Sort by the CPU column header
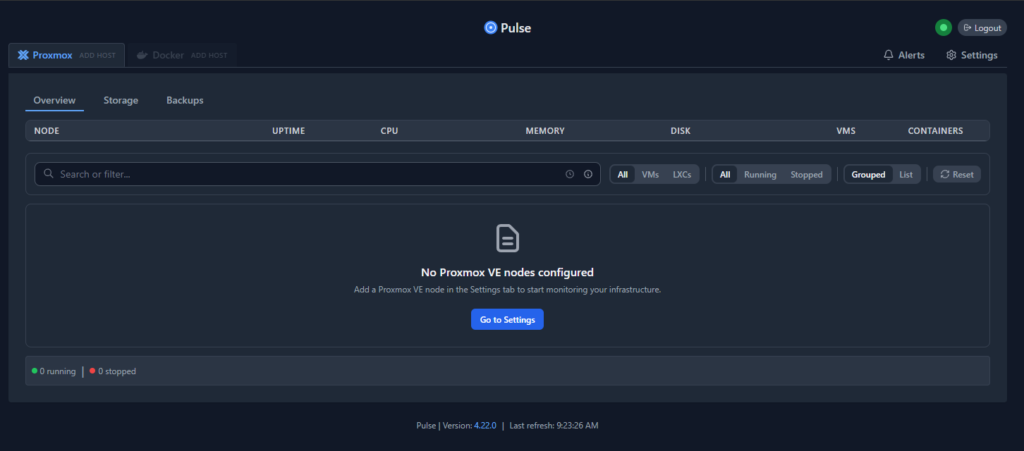This screenshot has height=451, width=1024. pos(389,131)
